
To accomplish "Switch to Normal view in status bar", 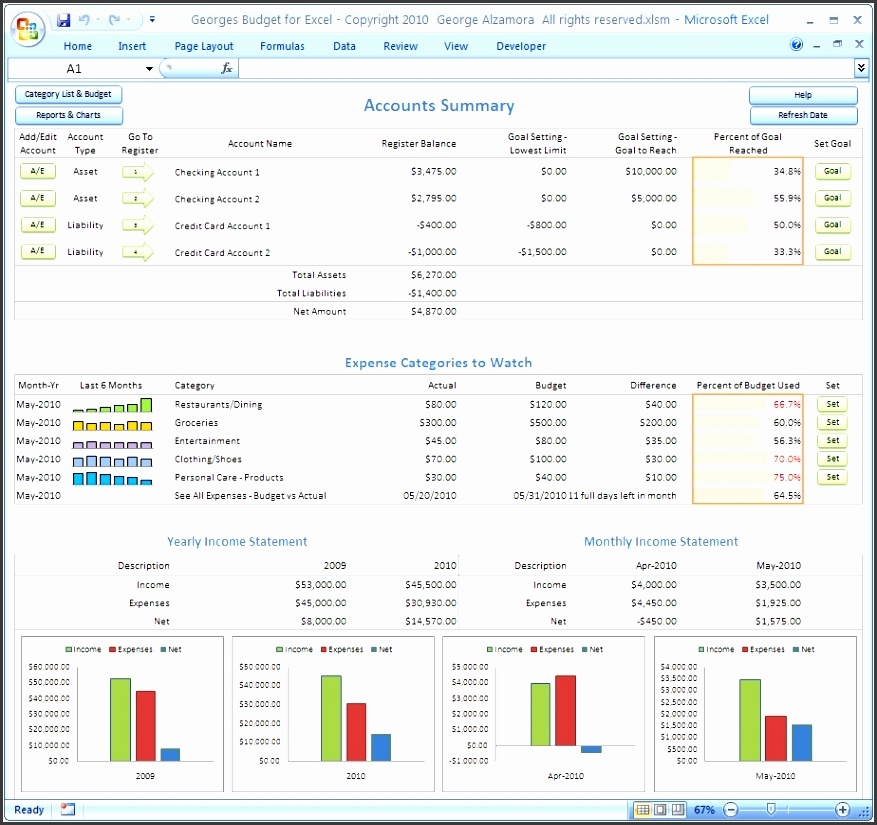I will (643, 809).
